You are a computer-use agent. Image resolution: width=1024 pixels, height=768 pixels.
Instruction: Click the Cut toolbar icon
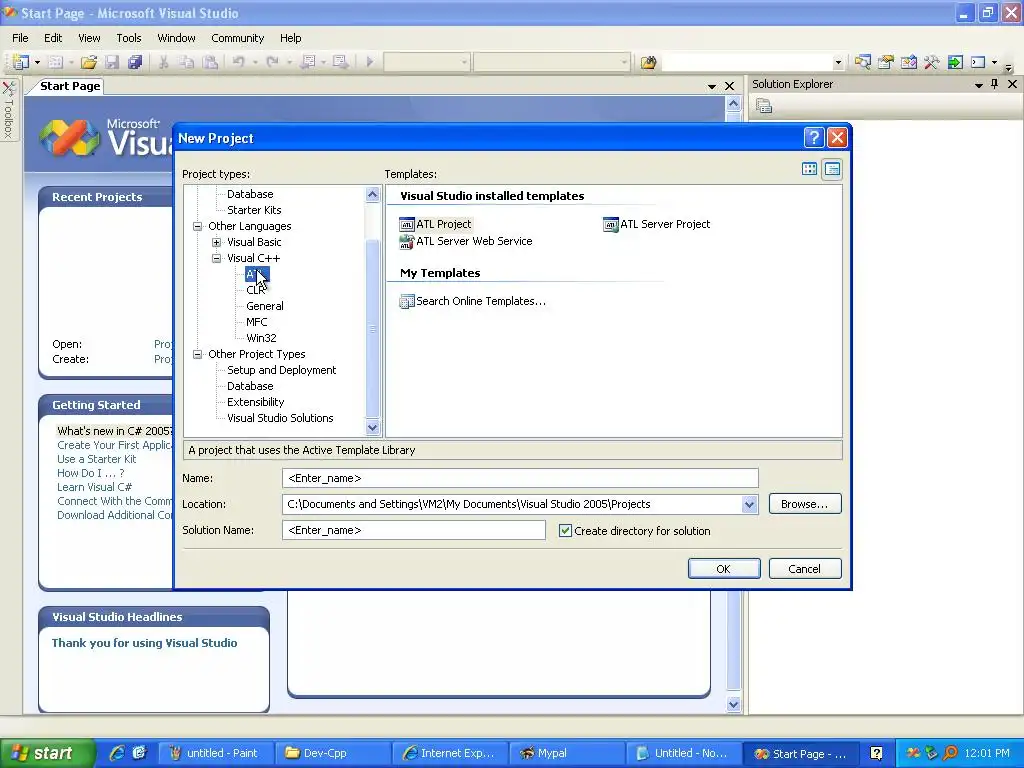[x=163, y=62]
